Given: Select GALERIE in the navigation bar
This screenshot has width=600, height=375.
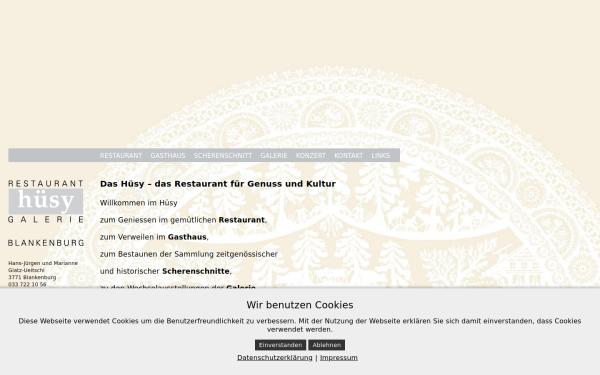Looking at the screenshot, I should point(274,156).
